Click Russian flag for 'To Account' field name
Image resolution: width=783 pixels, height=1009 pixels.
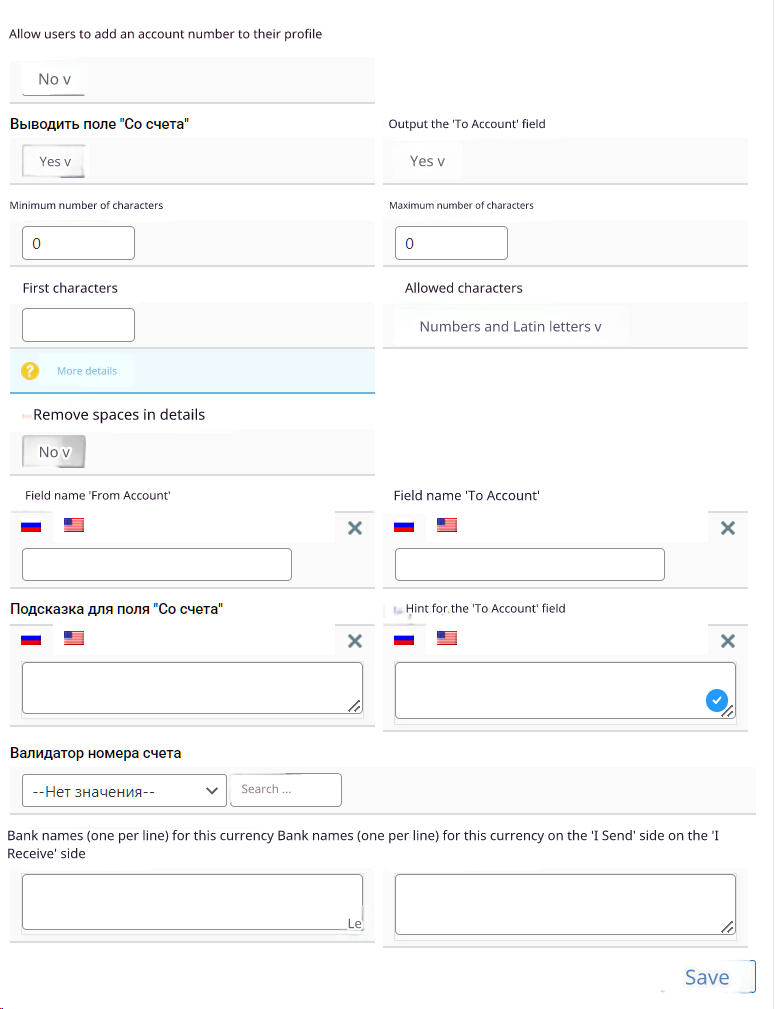click(x=404, y=525)
